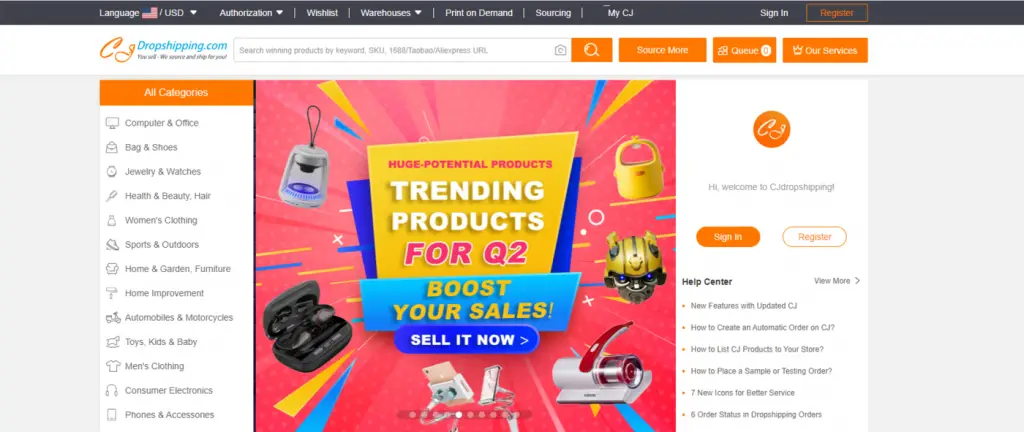Open the Print on Demand menu item
The height and width of the screenshot is (432, 1024).
(x=479, y=12)
